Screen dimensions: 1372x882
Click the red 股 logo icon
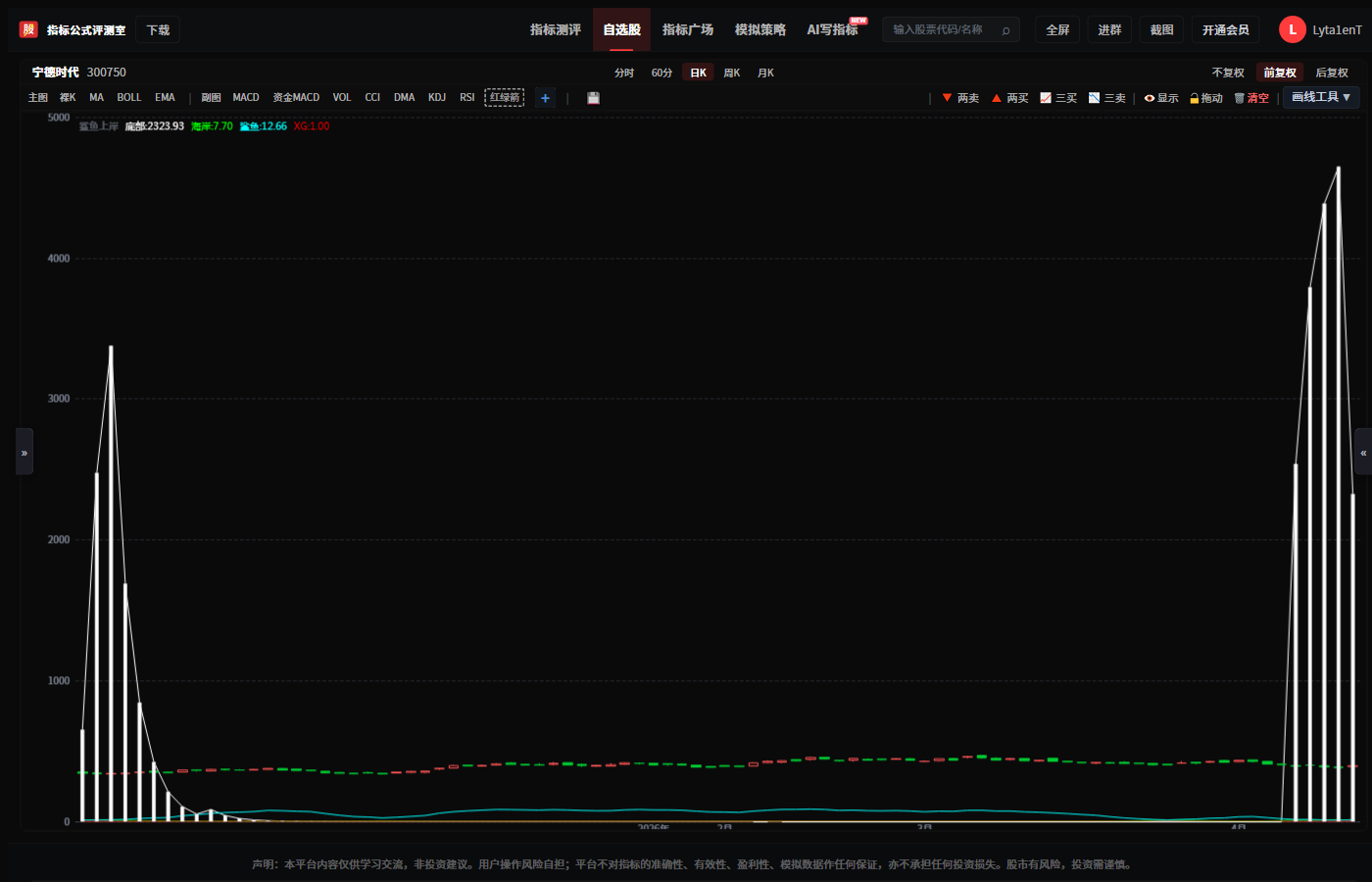[28, 29]
